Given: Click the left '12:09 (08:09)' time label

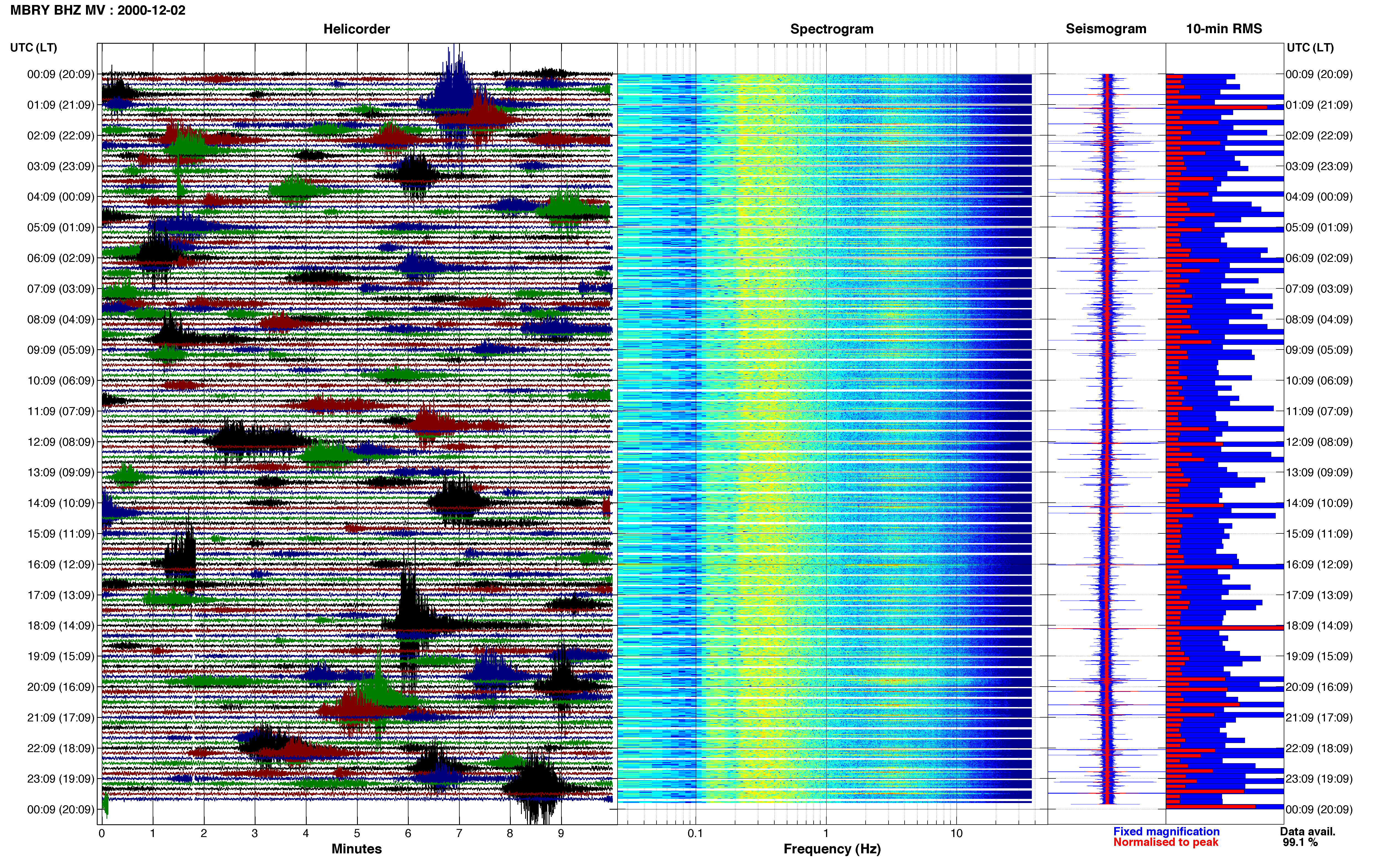Looking at the screenshot, I should pos(60,442).
